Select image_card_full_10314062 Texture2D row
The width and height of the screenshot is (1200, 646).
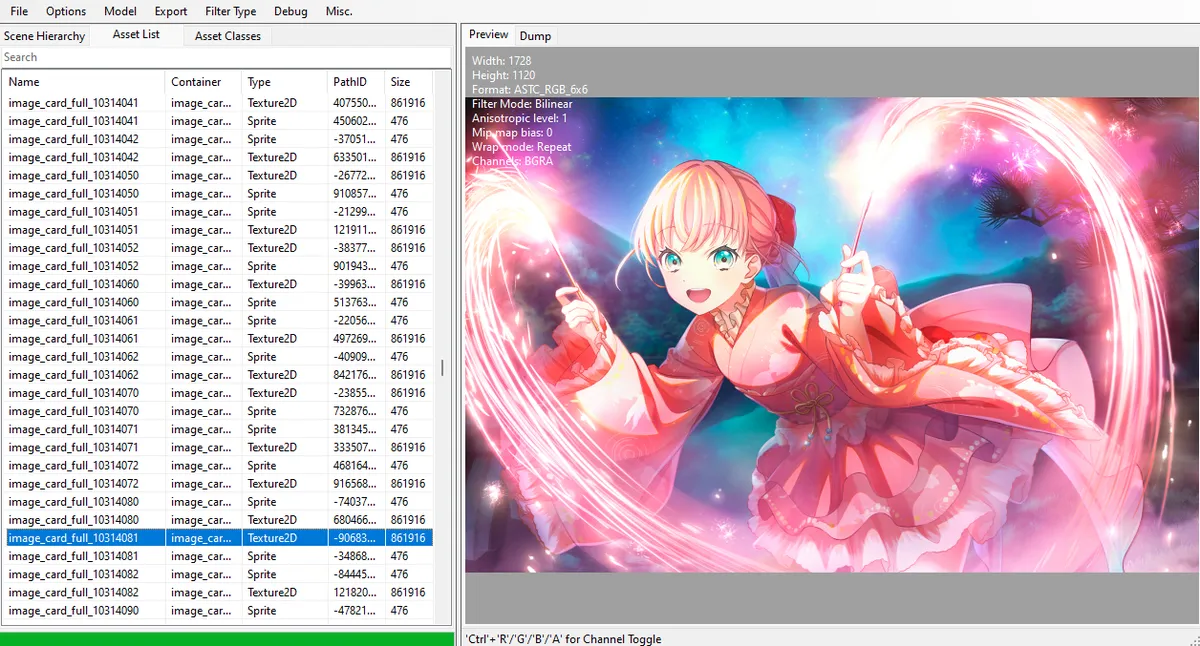tap(218, 375)
